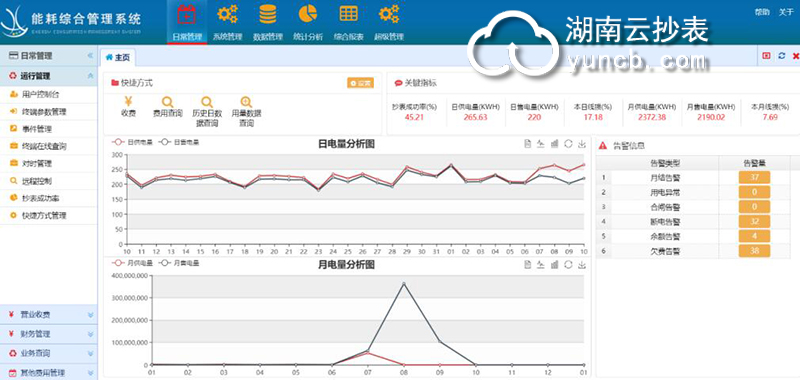Expand the 业务查询 sidebar section chevron

90,353
